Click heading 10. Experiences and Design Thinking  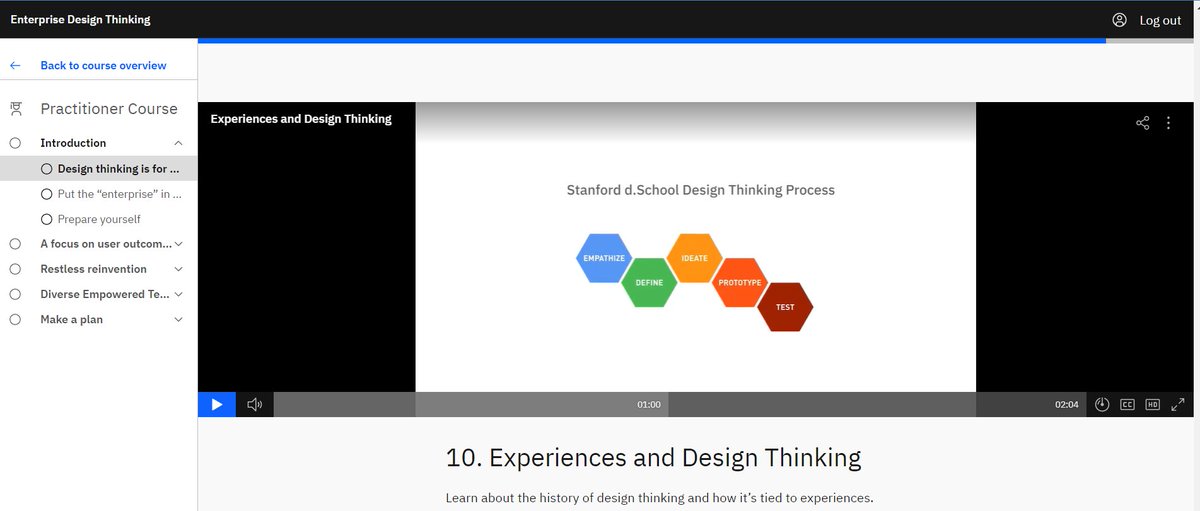[x=653, y=458]
